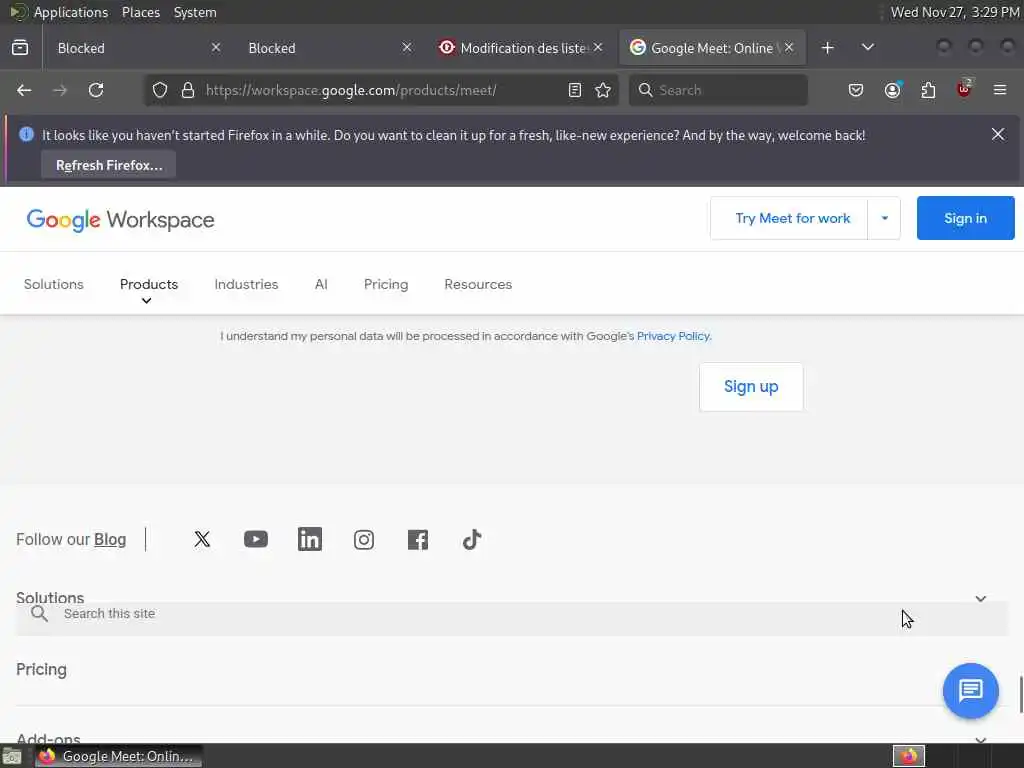Expand the Products navigation chevron
The image size is (1024, 768).
point(146,300)
